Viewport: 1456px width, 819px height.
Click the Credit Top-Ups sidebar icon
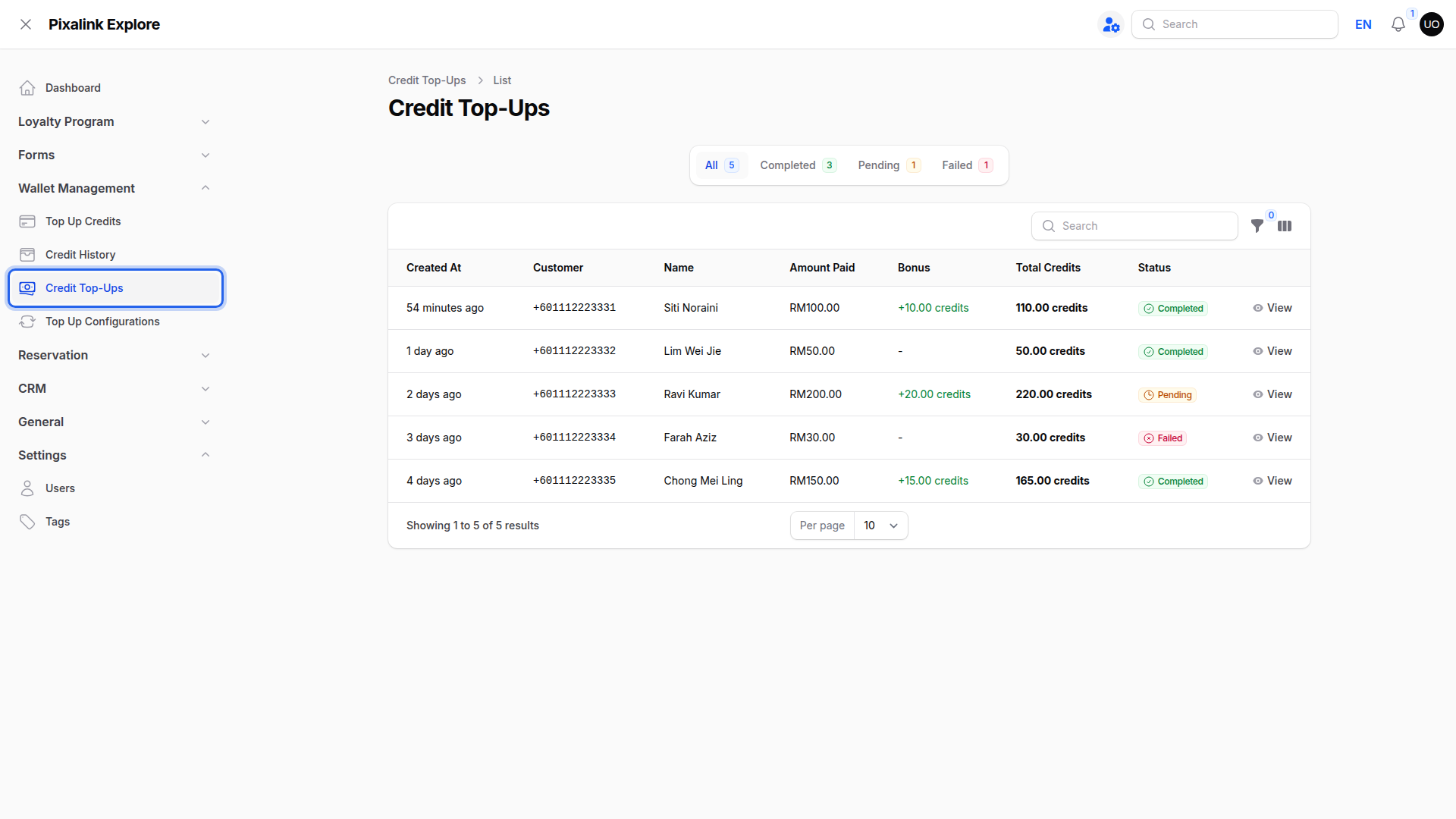pyautogui.click(x=27, y=288)
